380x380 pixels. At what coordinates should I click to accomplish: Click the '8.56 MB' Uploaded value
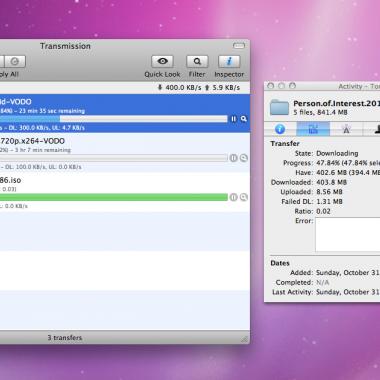tap(329, 192)
